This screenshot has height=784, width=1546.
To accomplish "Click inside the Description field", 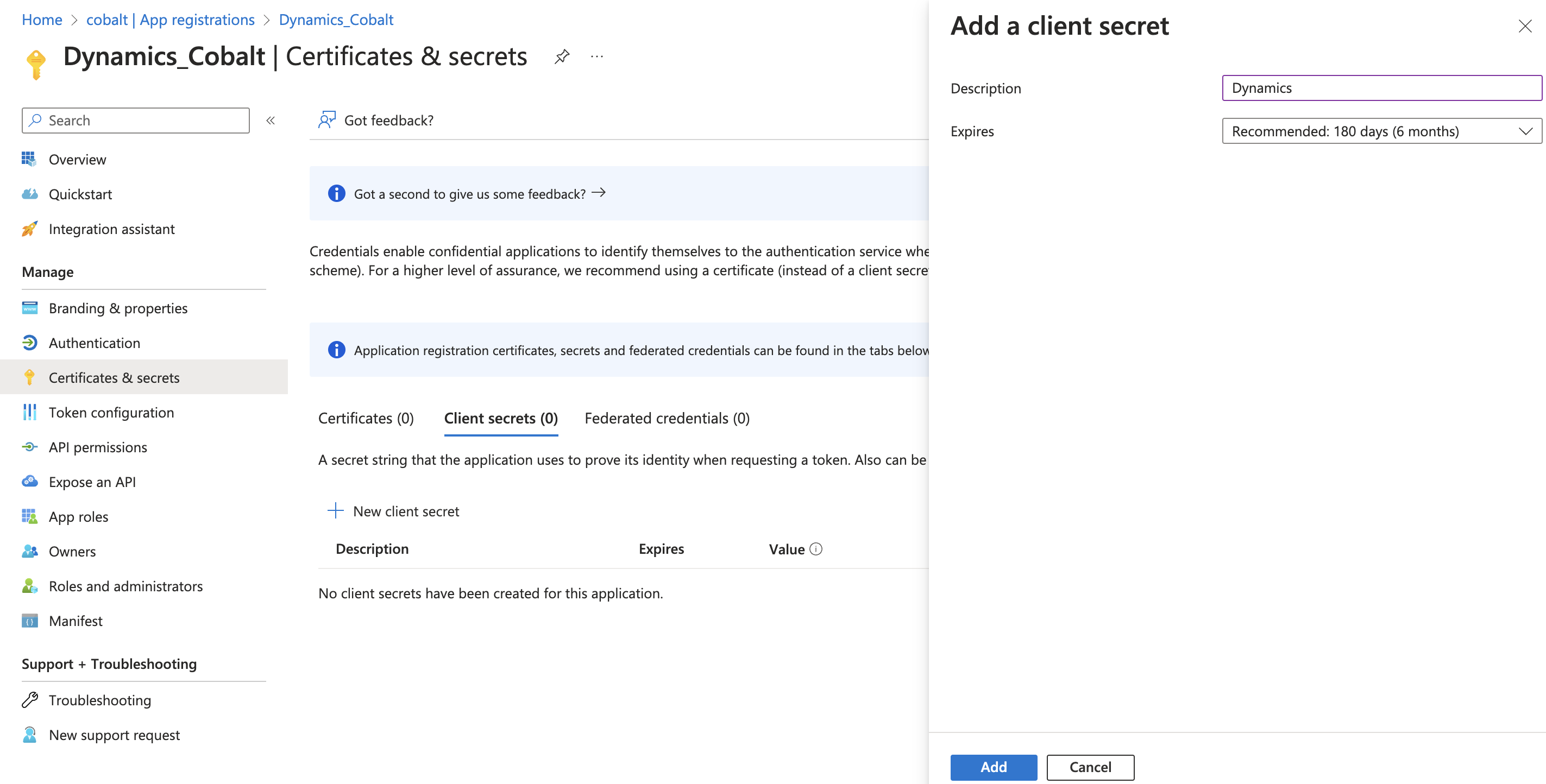I will click(x=1380, y=87).
